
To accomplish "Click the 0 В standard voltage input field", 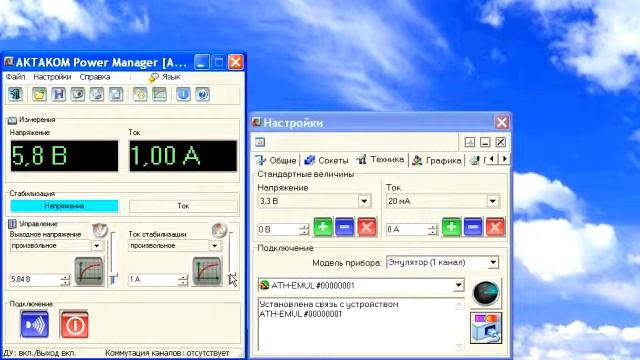I will [278, 230].
